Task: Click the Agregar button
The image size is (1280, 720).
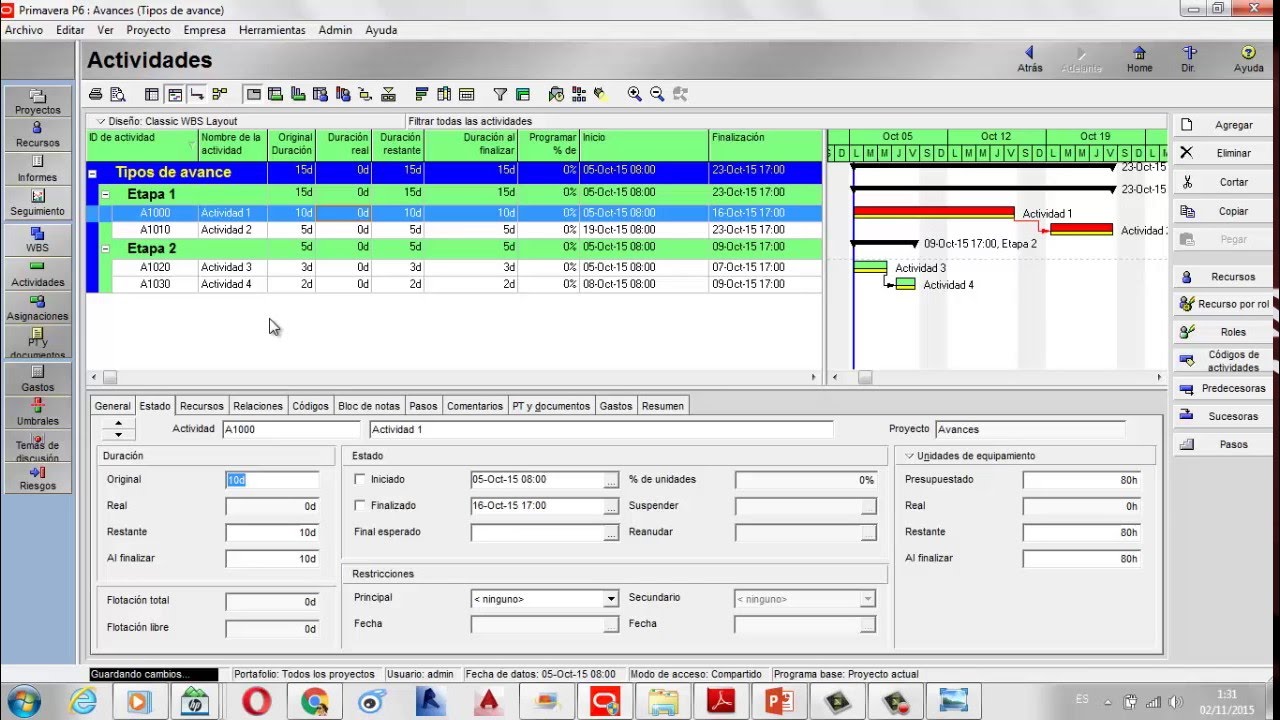Action: [x=1221, y=125]
